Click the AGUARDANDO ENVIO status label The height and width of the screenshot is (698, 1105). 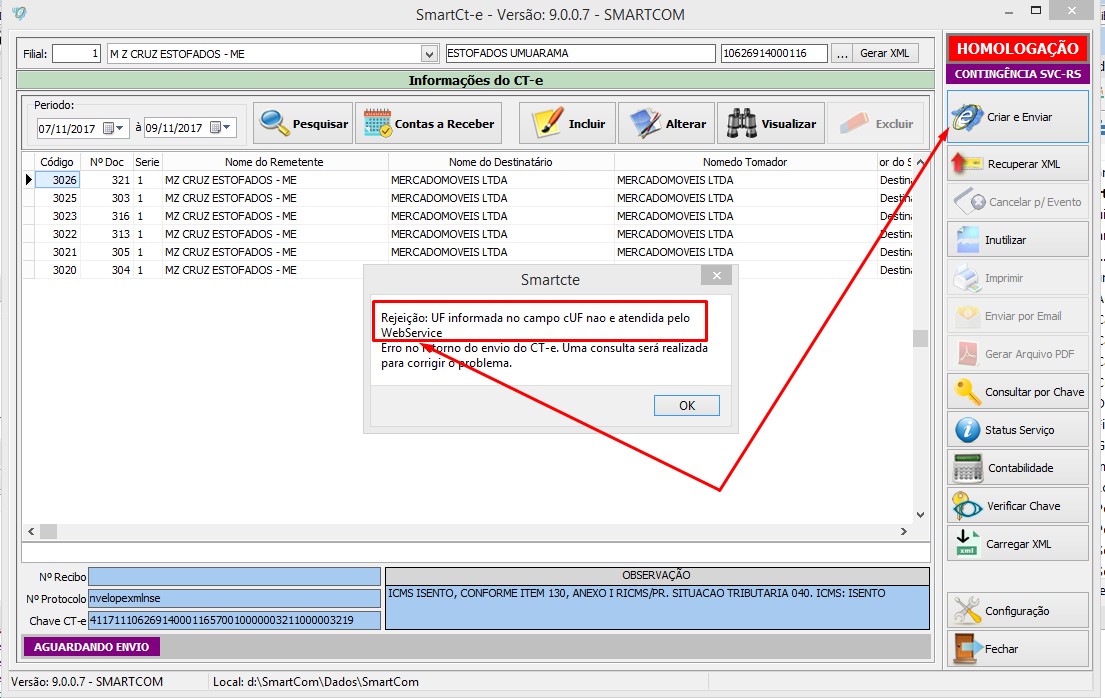(92, 647)
